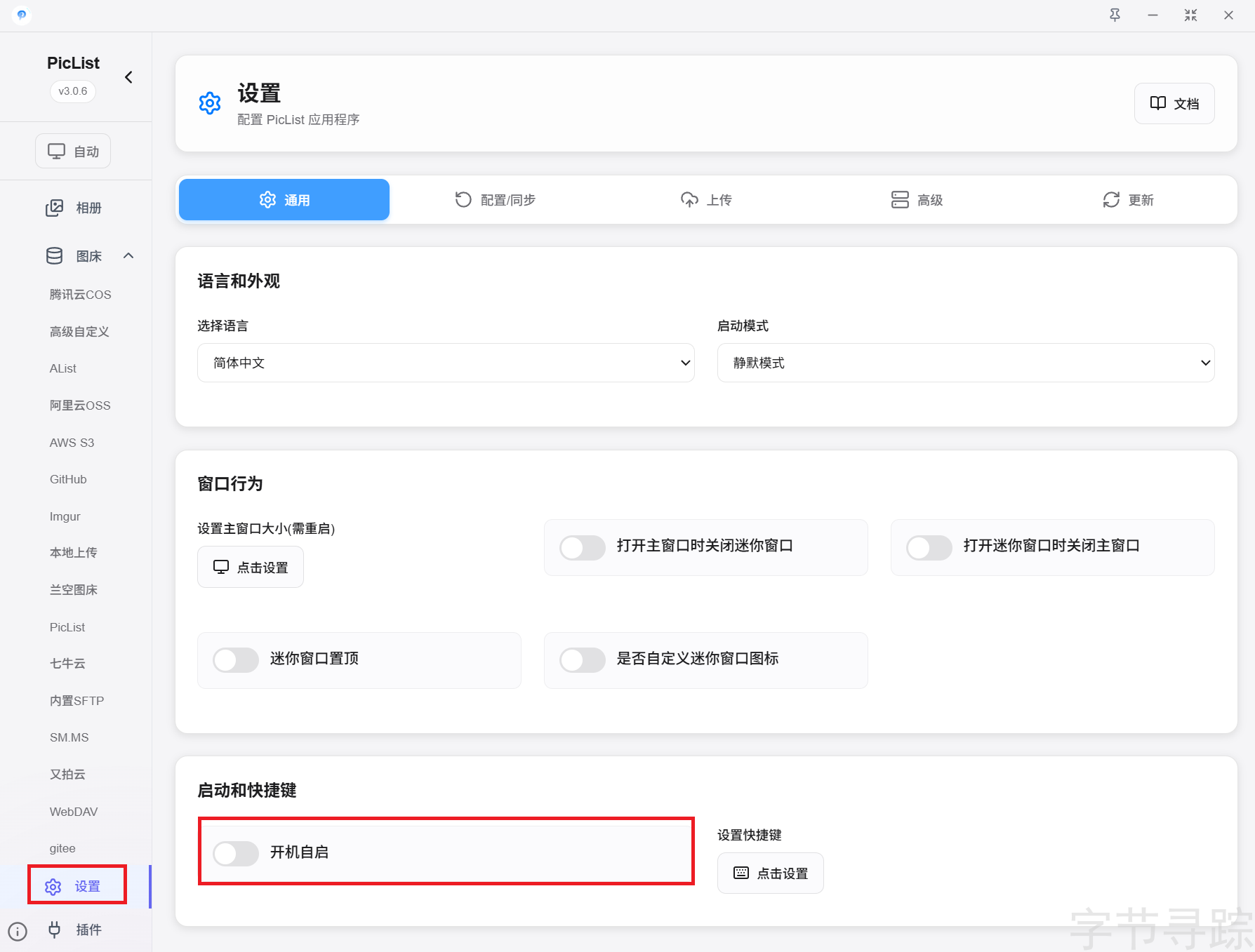1255x952 pixels.
Task: Switch to the 上传 tab
Action: (706, 200)
